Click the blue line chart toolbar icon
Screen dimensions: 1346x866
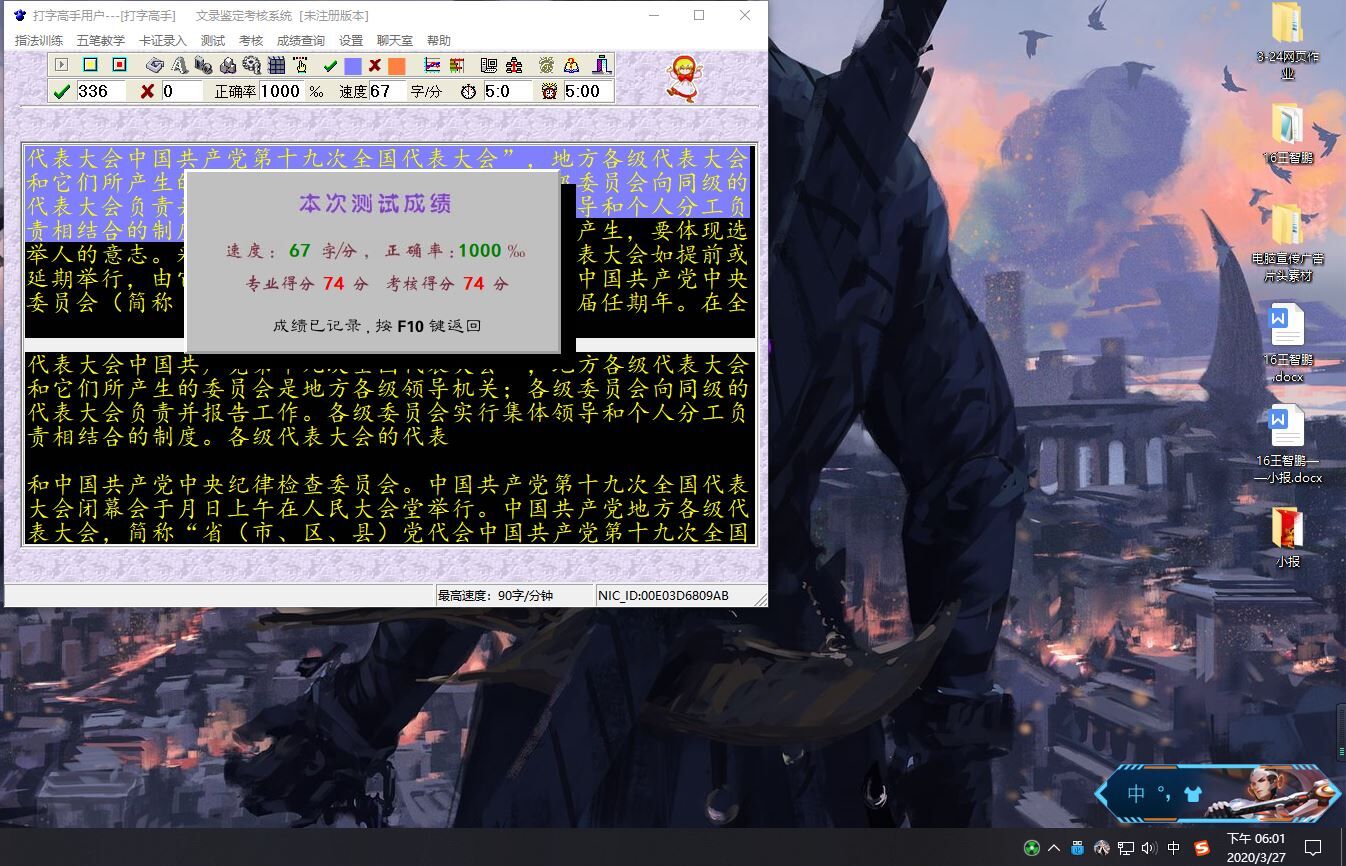coord(432,65)
